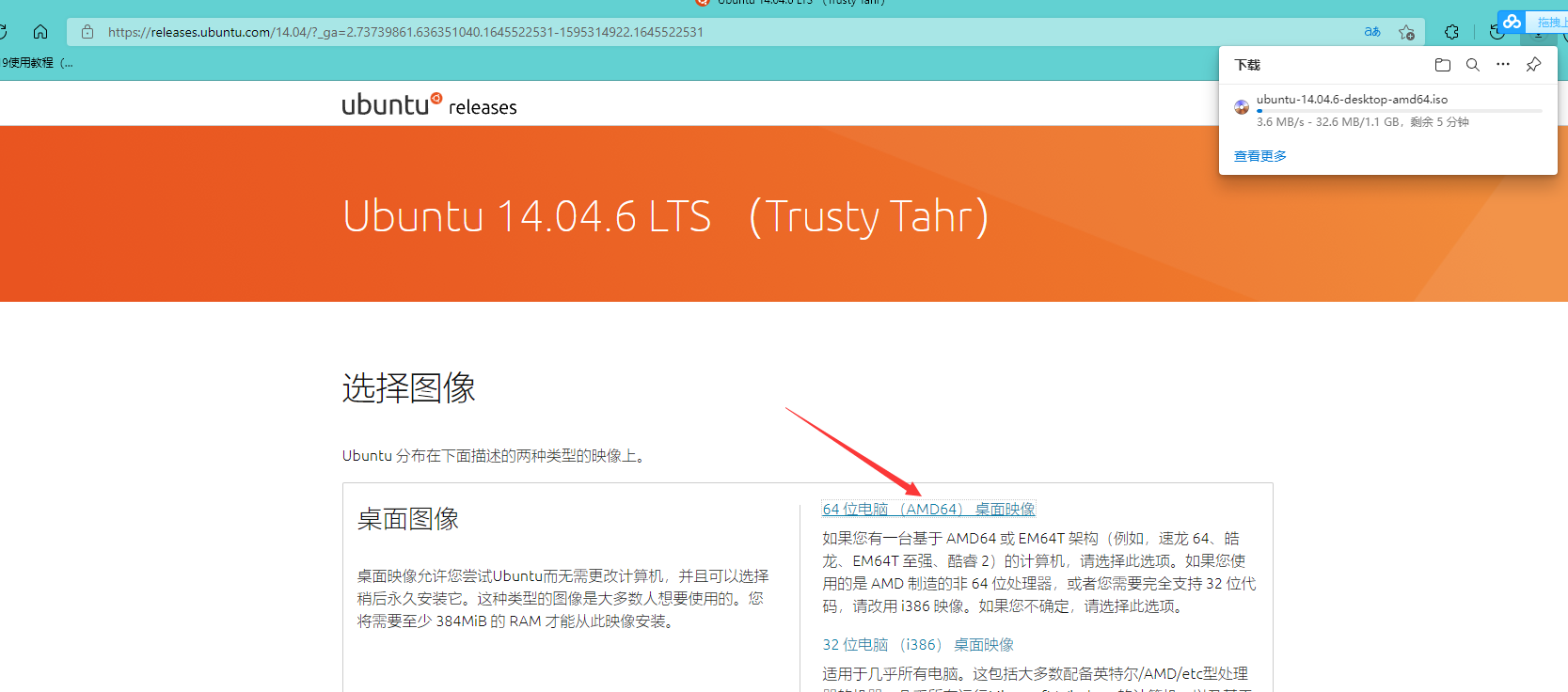Click the ubuntu releases logo

[429, 104]
